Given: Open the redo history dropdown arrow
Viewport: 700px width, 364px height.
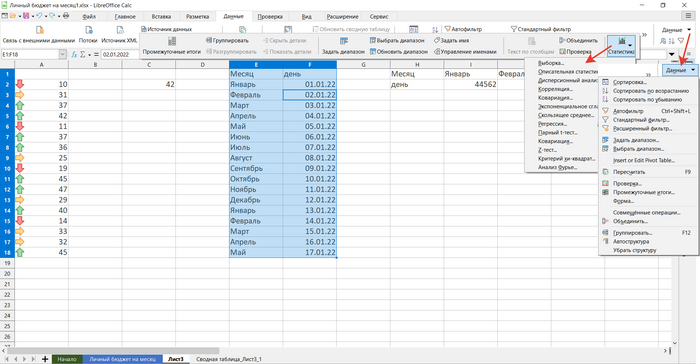Looking at the screenshot, I should click(59, 16).
